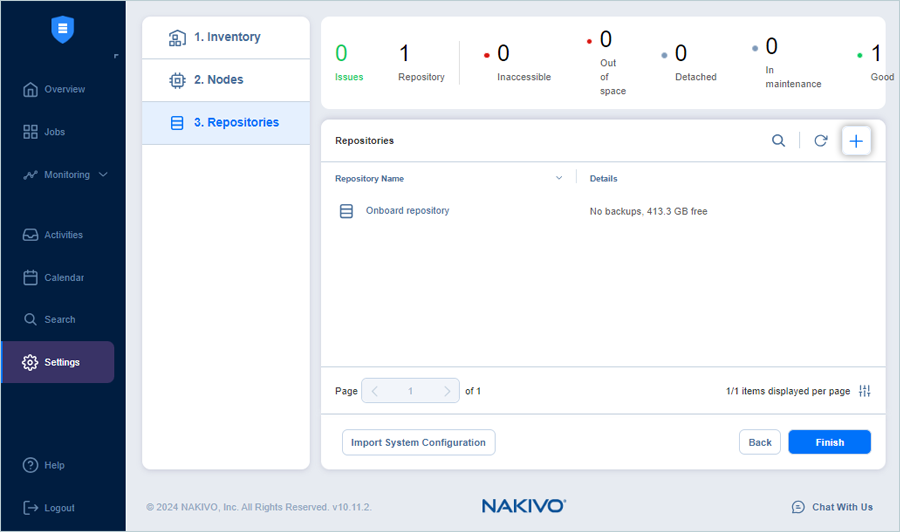Open the Overview menu label
The image size is (900, 532).
(65, 89)
